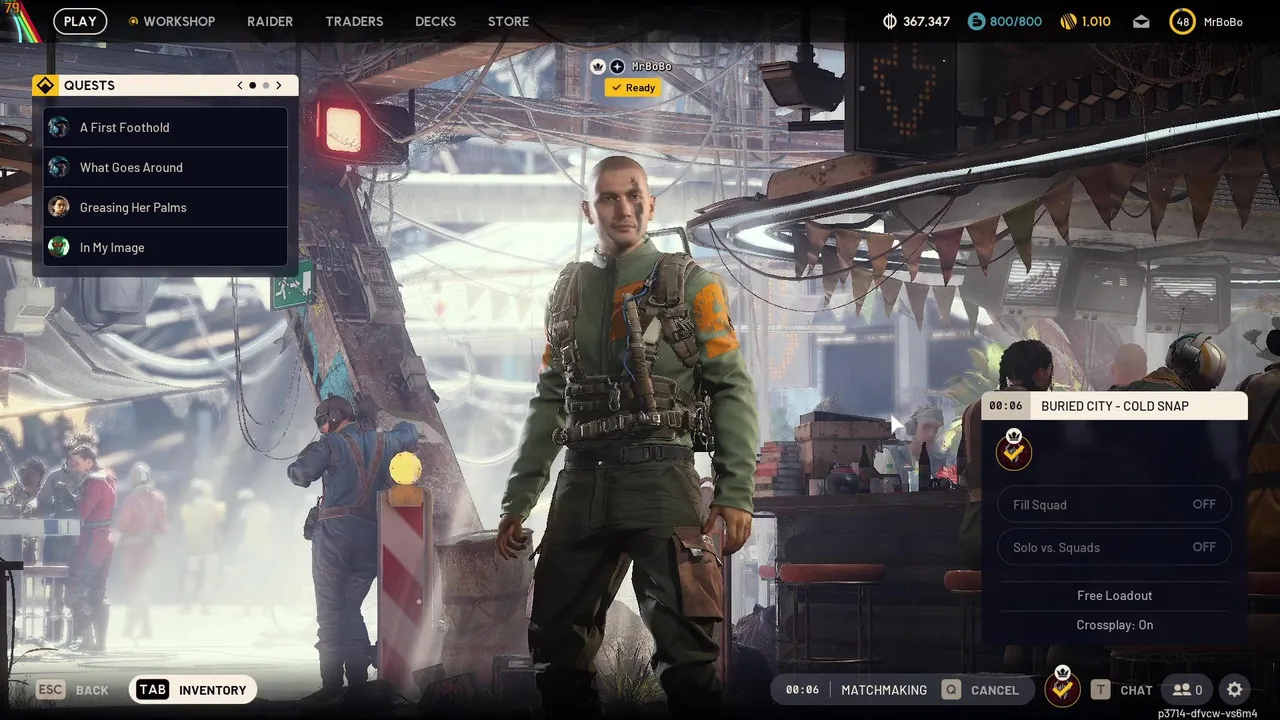Toggle the Crossplay: On option
This screenshot has width=1280, height=720.
[x=1114, y=625]
